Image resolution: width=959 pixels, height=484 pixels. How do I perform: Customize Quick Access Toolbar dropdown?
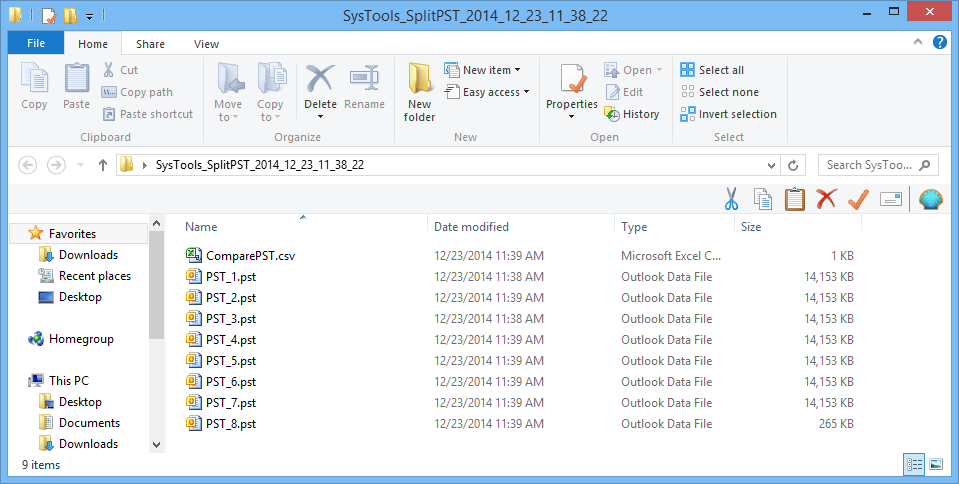89,17
